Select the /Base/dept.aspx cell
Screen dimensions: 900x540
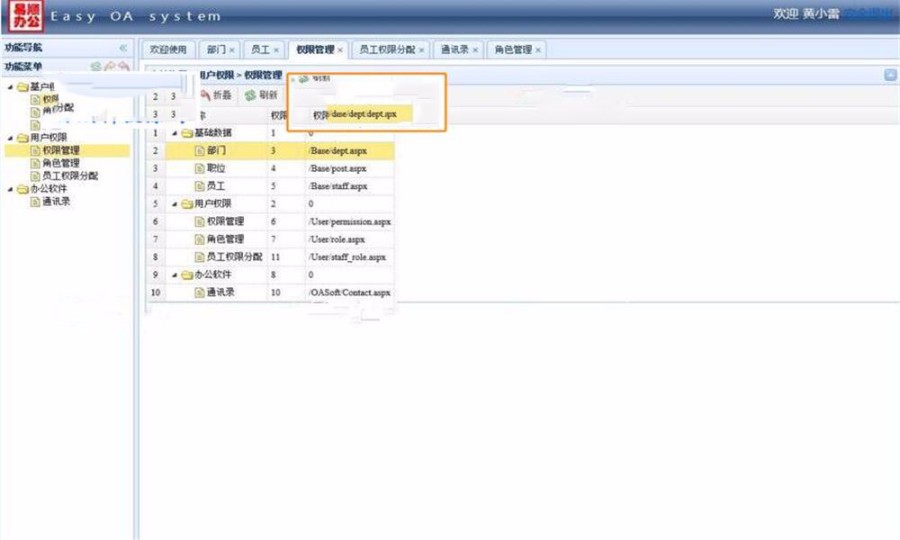[350, 151]
